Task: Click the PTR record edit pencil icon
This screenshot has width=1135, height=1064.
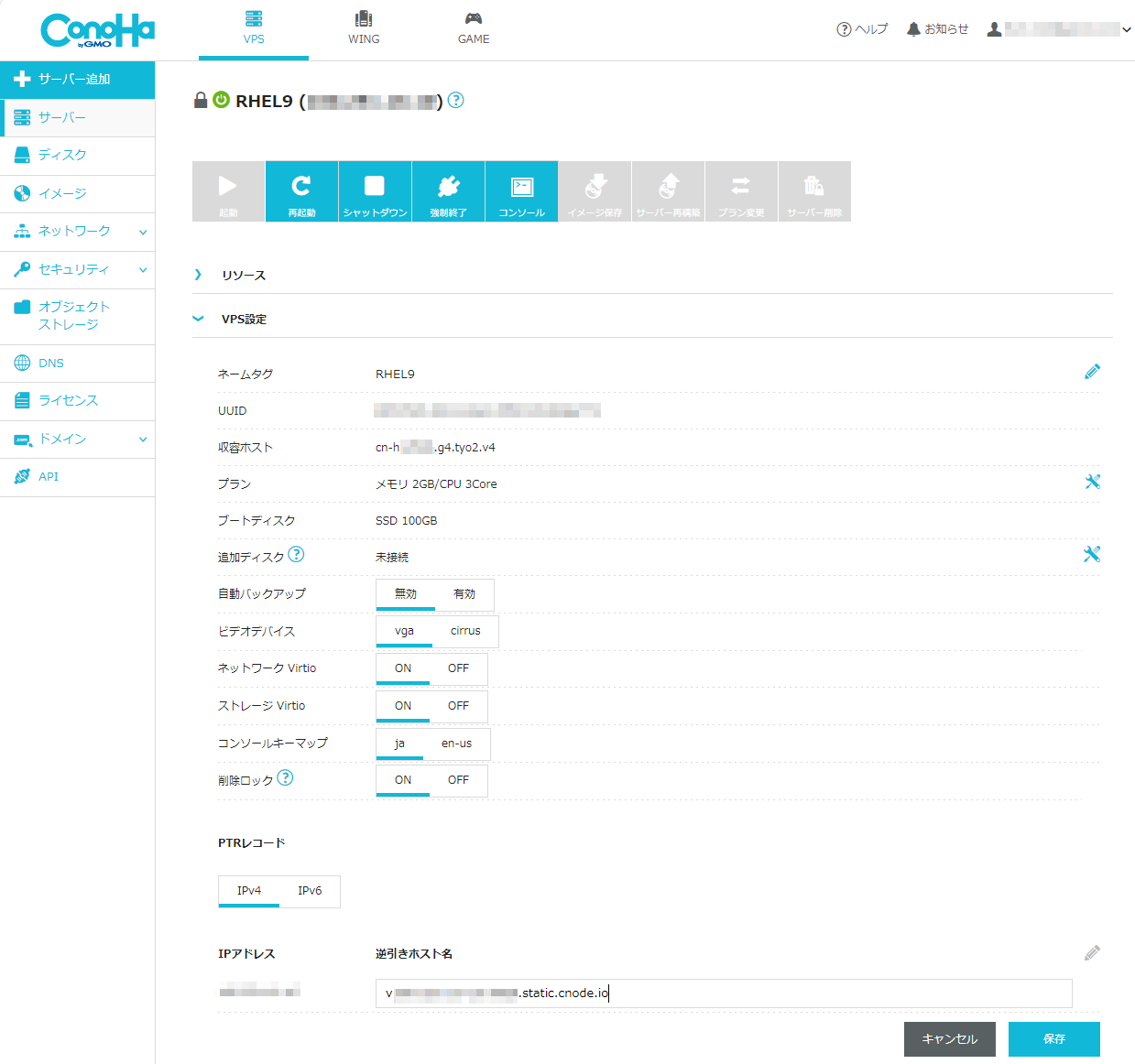Action: 1092,953
